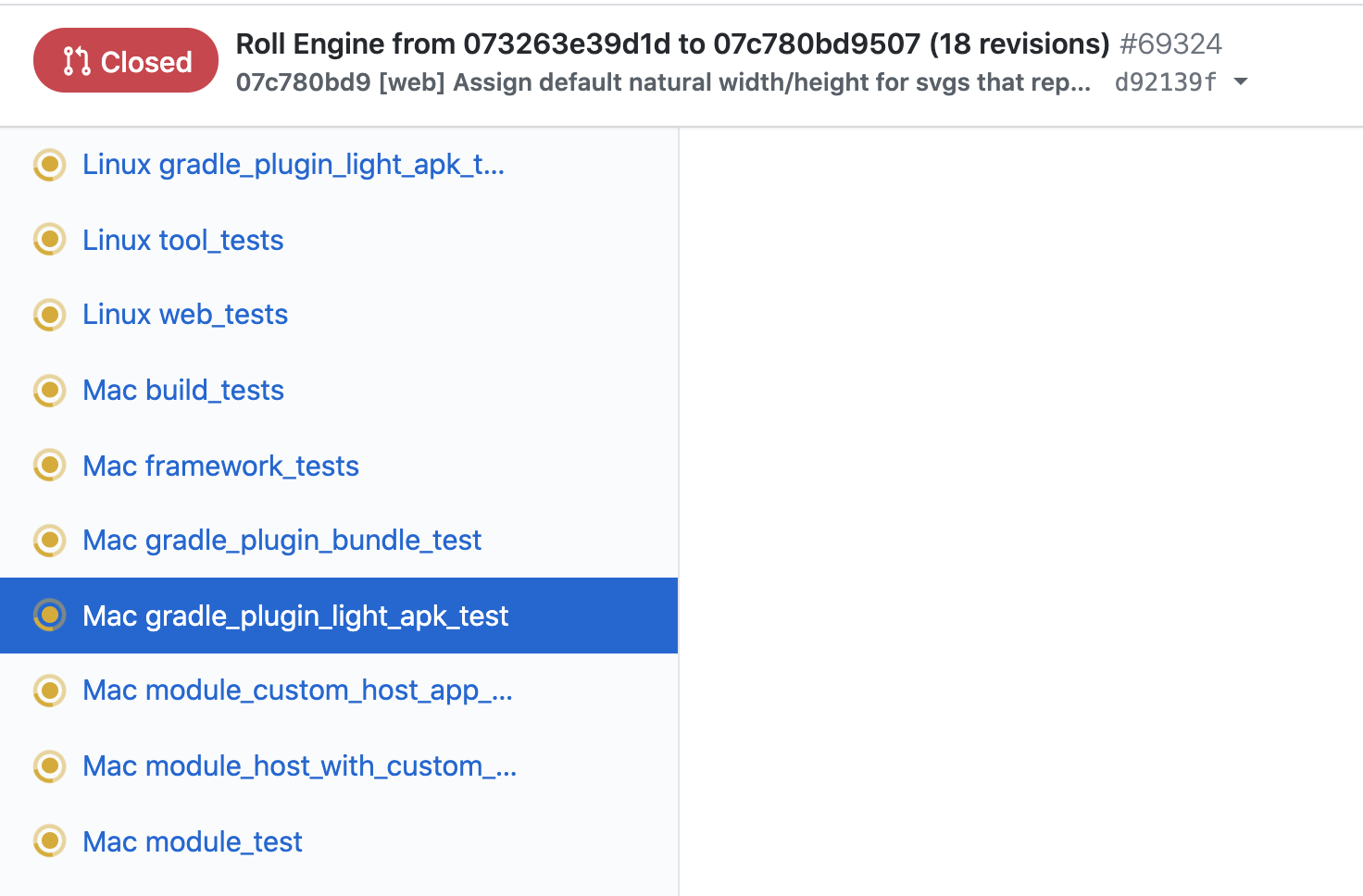Click the status icon beside Mac module_test
1363x896 pixels.
coord(49,841)
